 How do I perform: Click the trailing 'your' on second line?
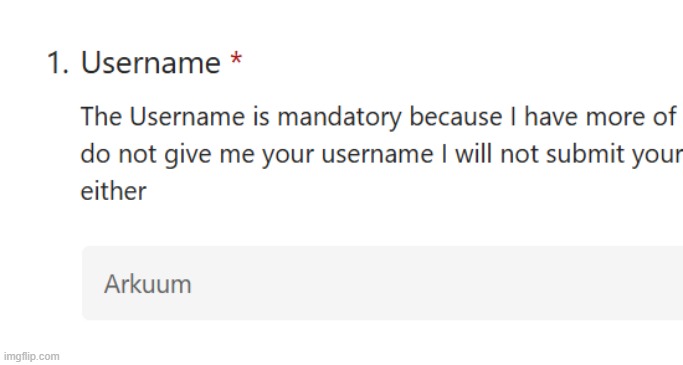tap(657, 156)
